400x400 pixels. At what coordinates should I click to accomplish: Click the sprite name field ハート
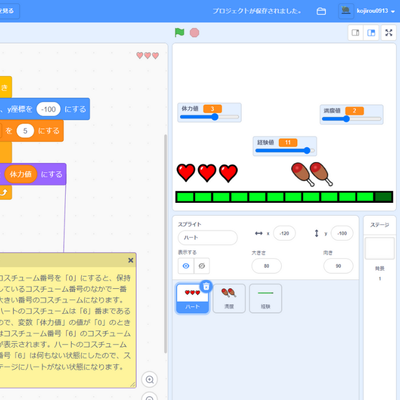tap(208, 238)
